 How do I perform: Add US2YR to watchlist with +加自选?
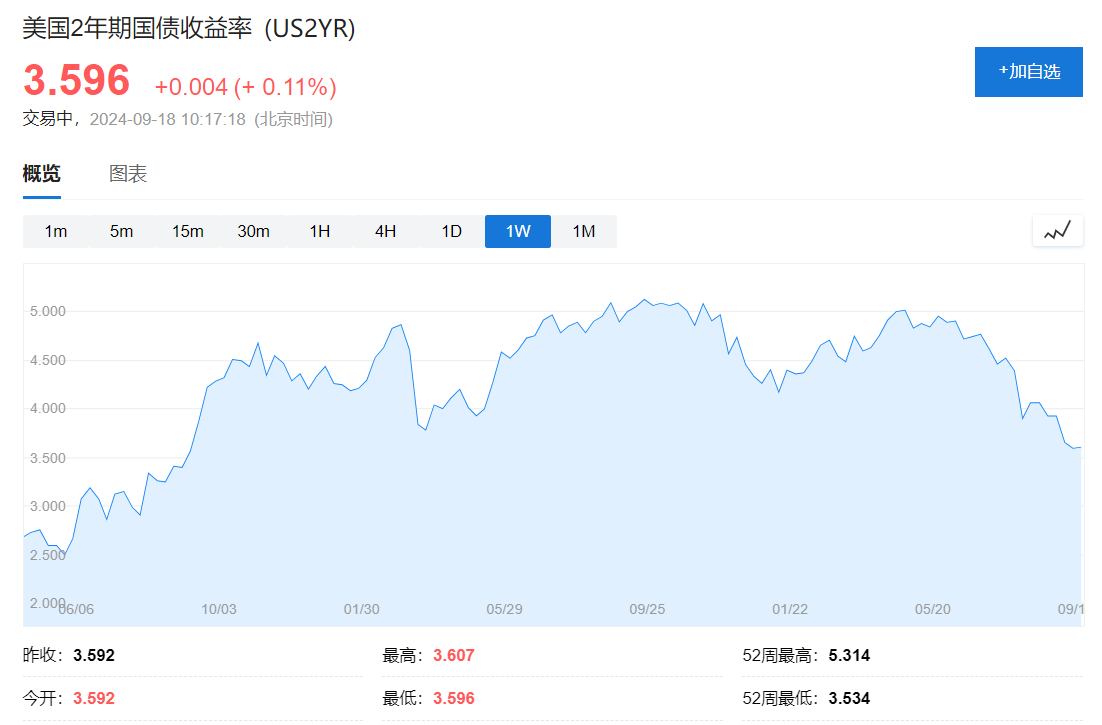pos(1028,72)
